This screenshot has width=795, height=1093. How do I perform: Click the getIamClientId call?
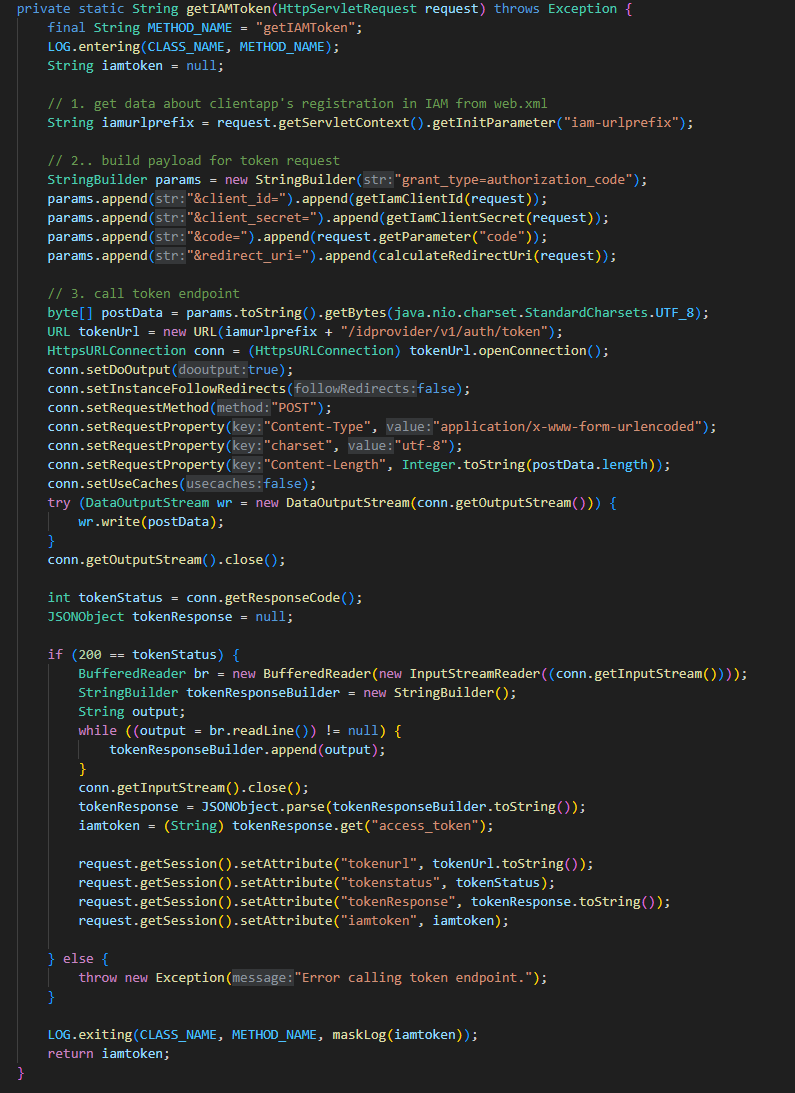click(409, 199)
